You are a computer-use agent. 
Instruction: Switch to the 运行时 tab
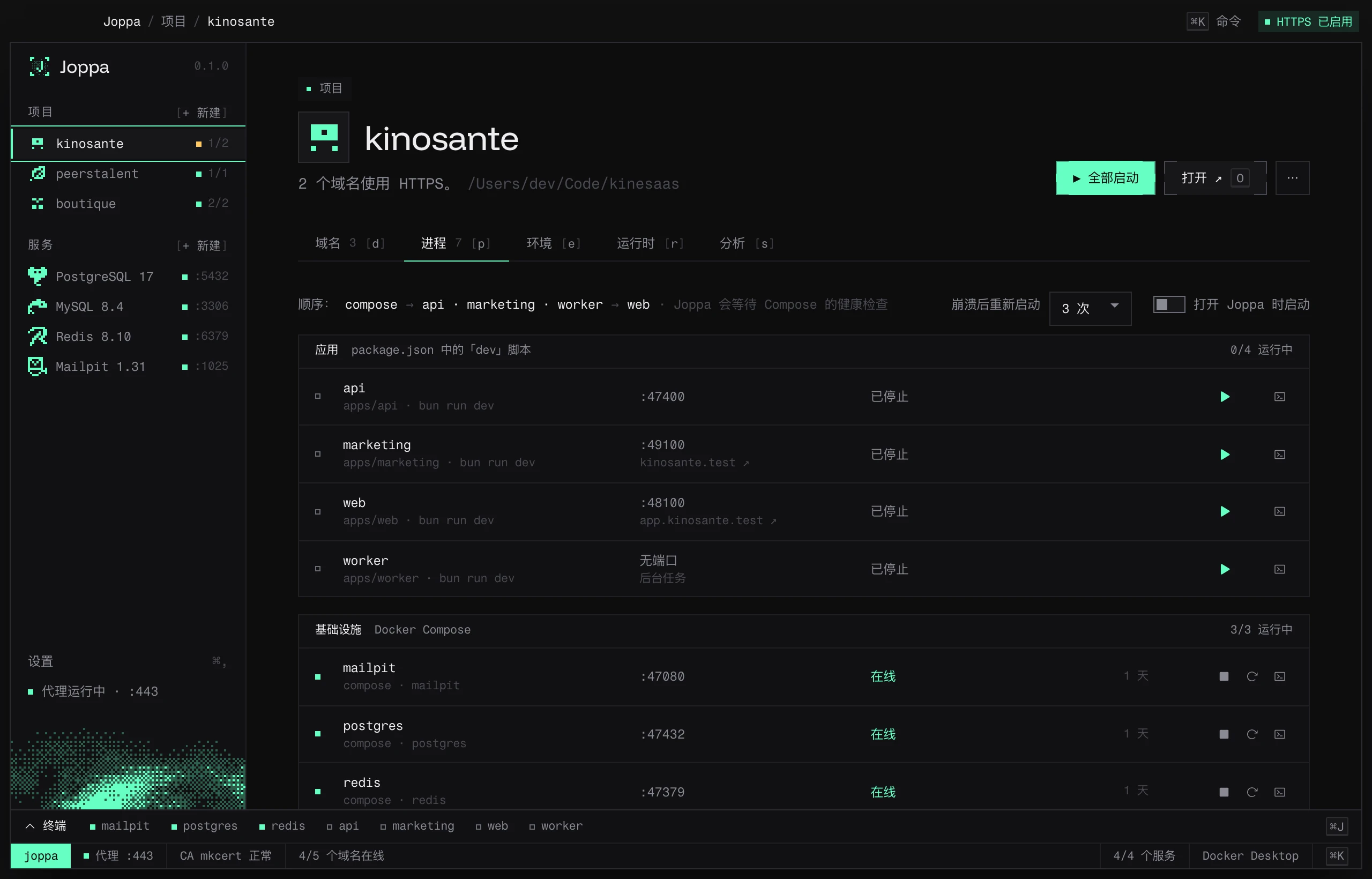click(650, 244)
